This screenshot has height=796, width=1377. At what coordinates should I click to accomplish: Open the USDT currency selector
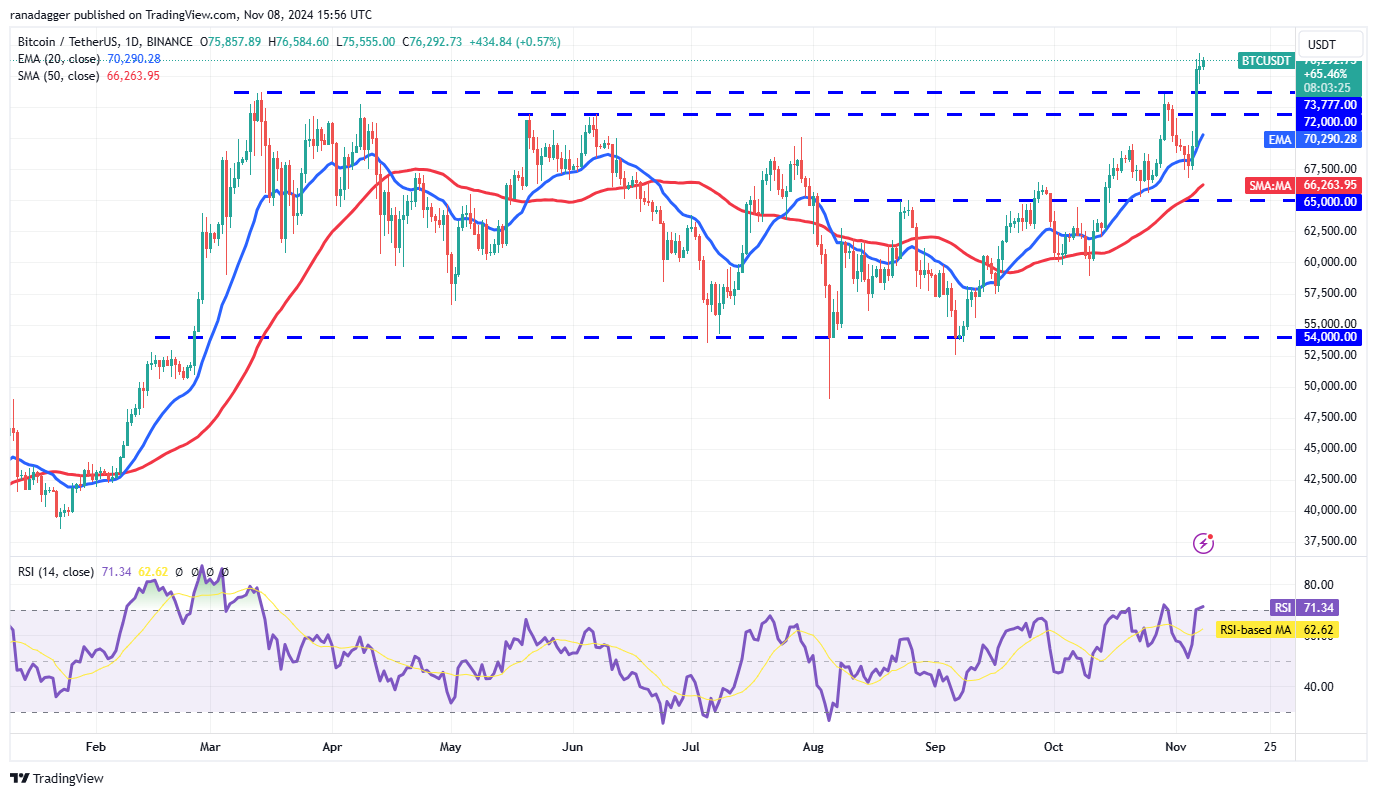pos(1321,44)
